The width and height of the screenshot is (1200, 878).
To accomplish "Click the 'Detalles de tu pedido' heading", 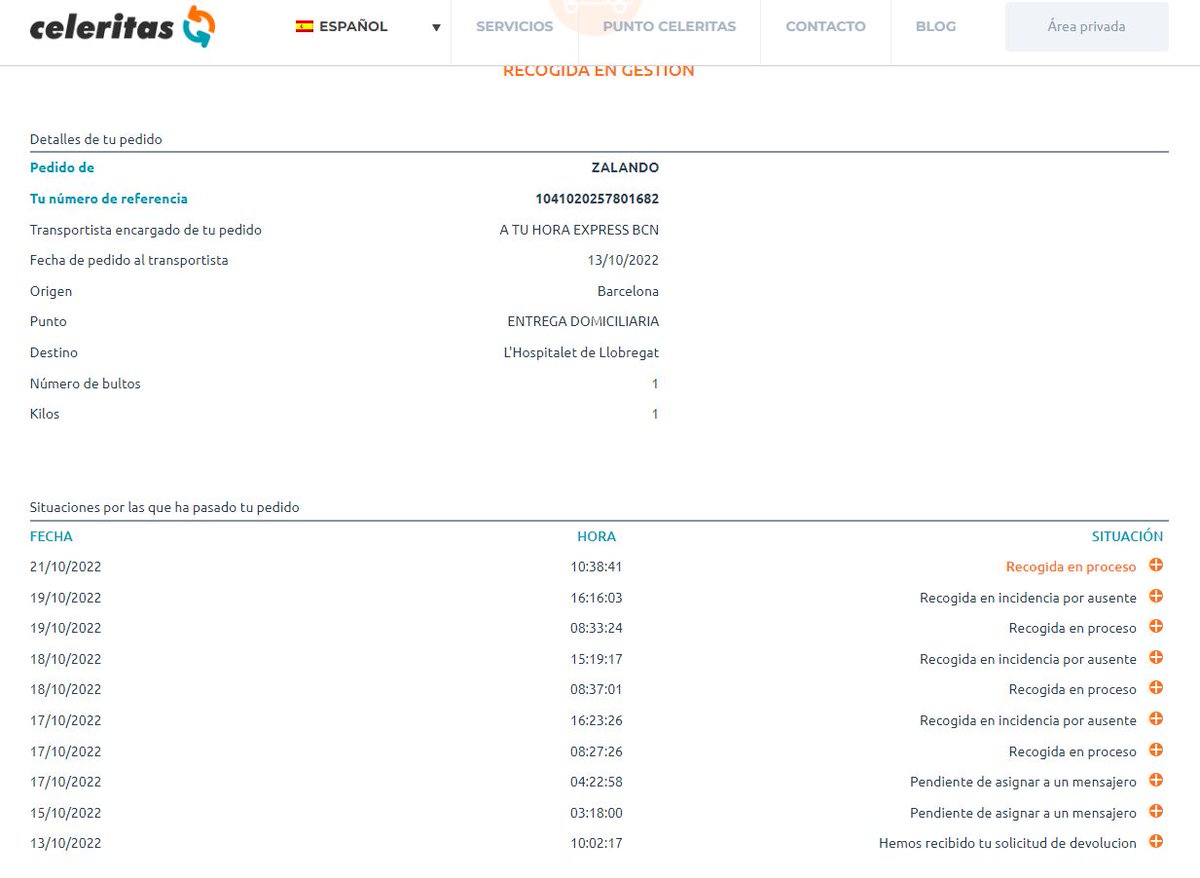I will point(96,139).
